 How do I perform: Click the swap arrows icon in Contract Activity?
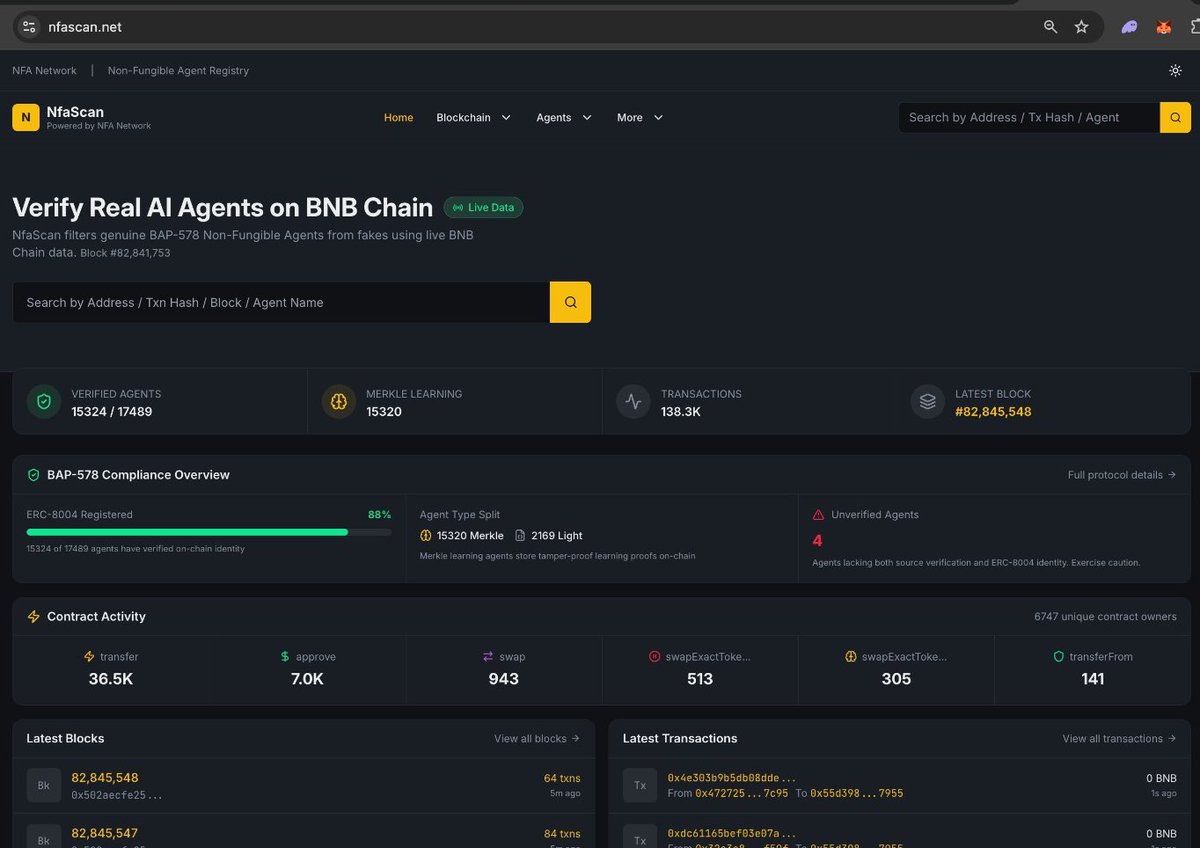click(486, 656)
